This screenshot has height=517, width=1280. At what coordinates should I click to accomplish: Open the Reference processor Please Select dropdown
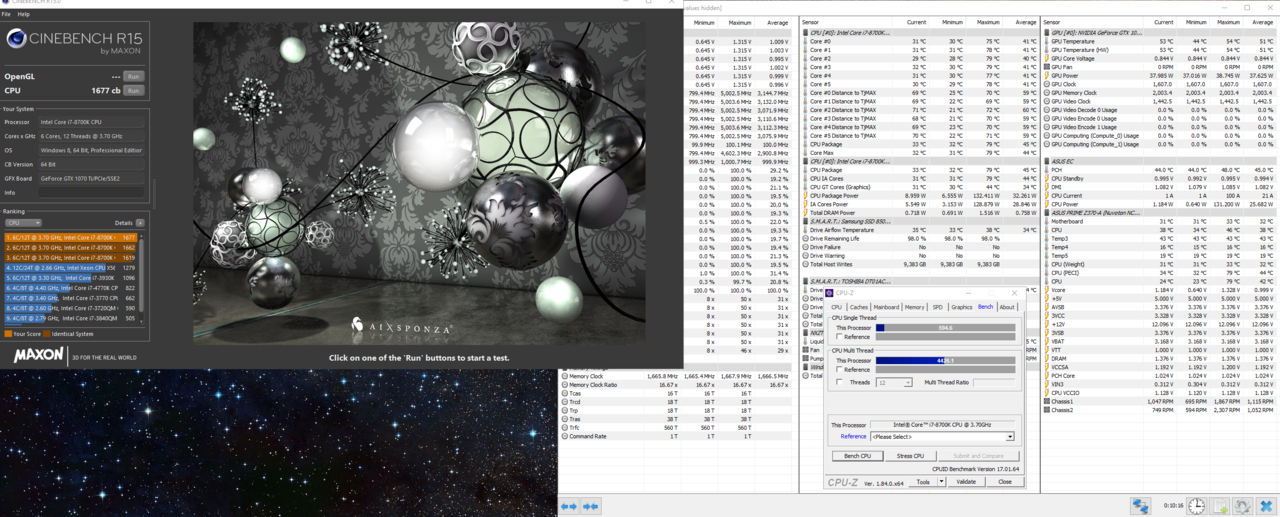[942, 437]
